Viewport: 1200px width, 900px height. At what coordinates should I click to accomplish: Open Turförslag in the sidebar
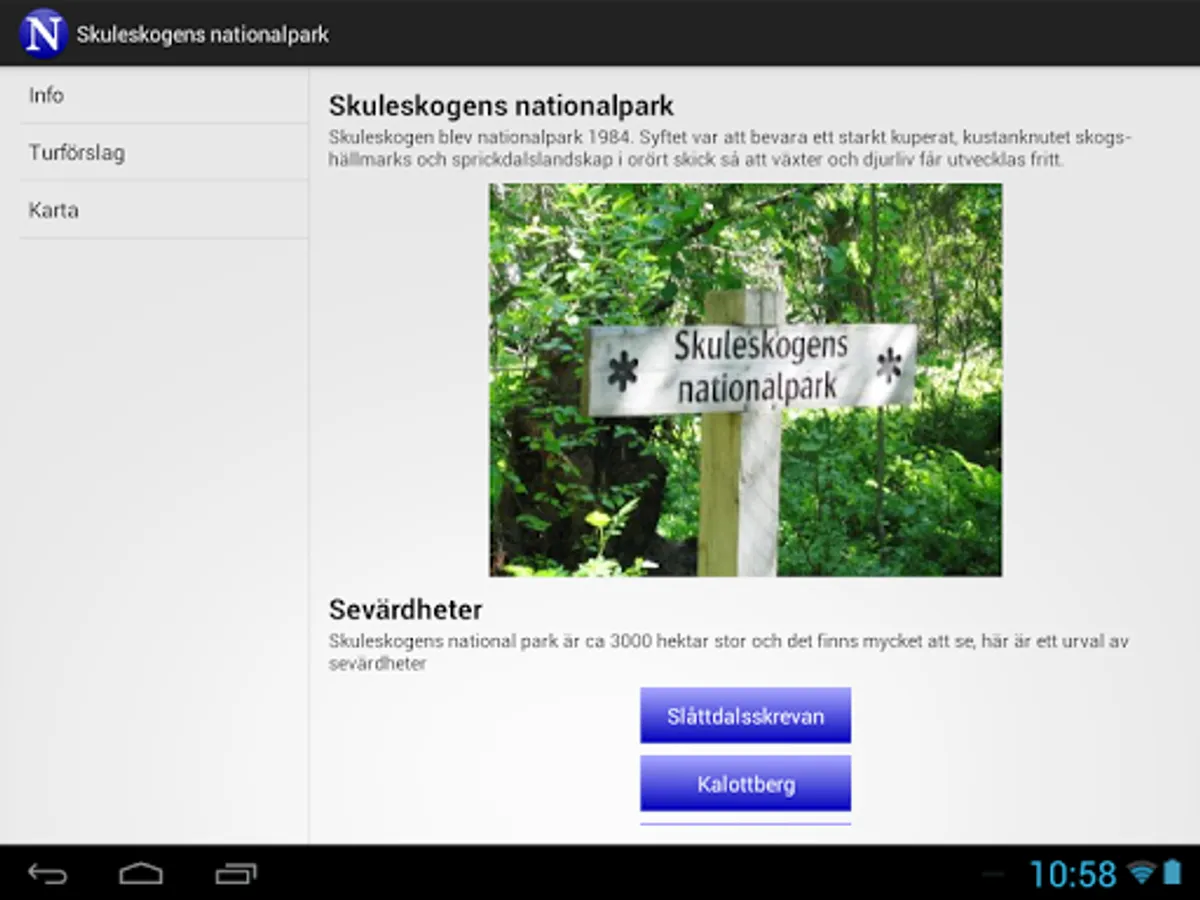pyautogui.click(x=163, y=153)
